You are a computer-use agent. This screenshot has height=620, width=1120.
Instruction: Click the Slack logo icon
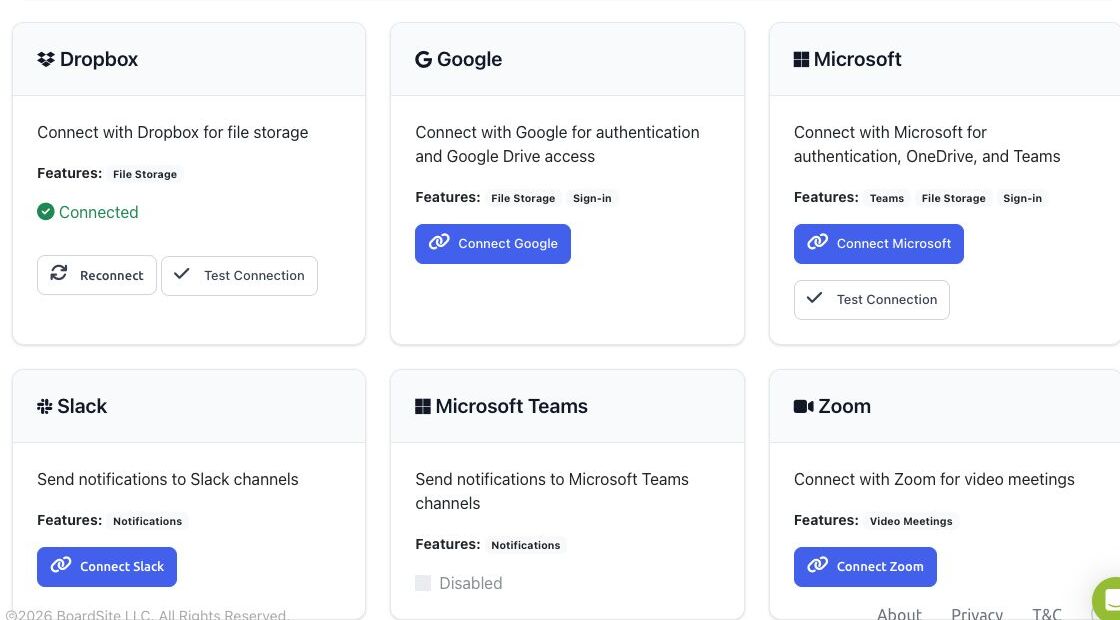[44, 406]
